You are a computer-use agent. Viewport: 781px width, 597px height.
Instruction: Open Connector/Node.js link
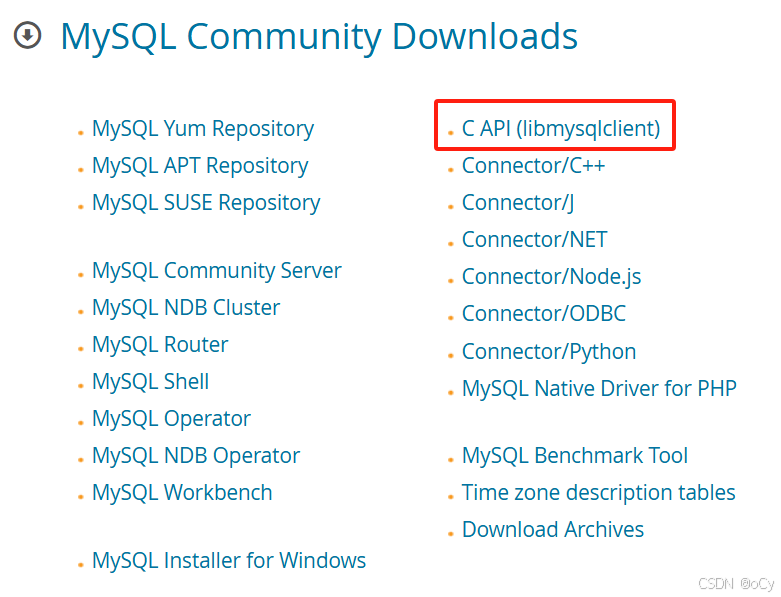point(551,277)
